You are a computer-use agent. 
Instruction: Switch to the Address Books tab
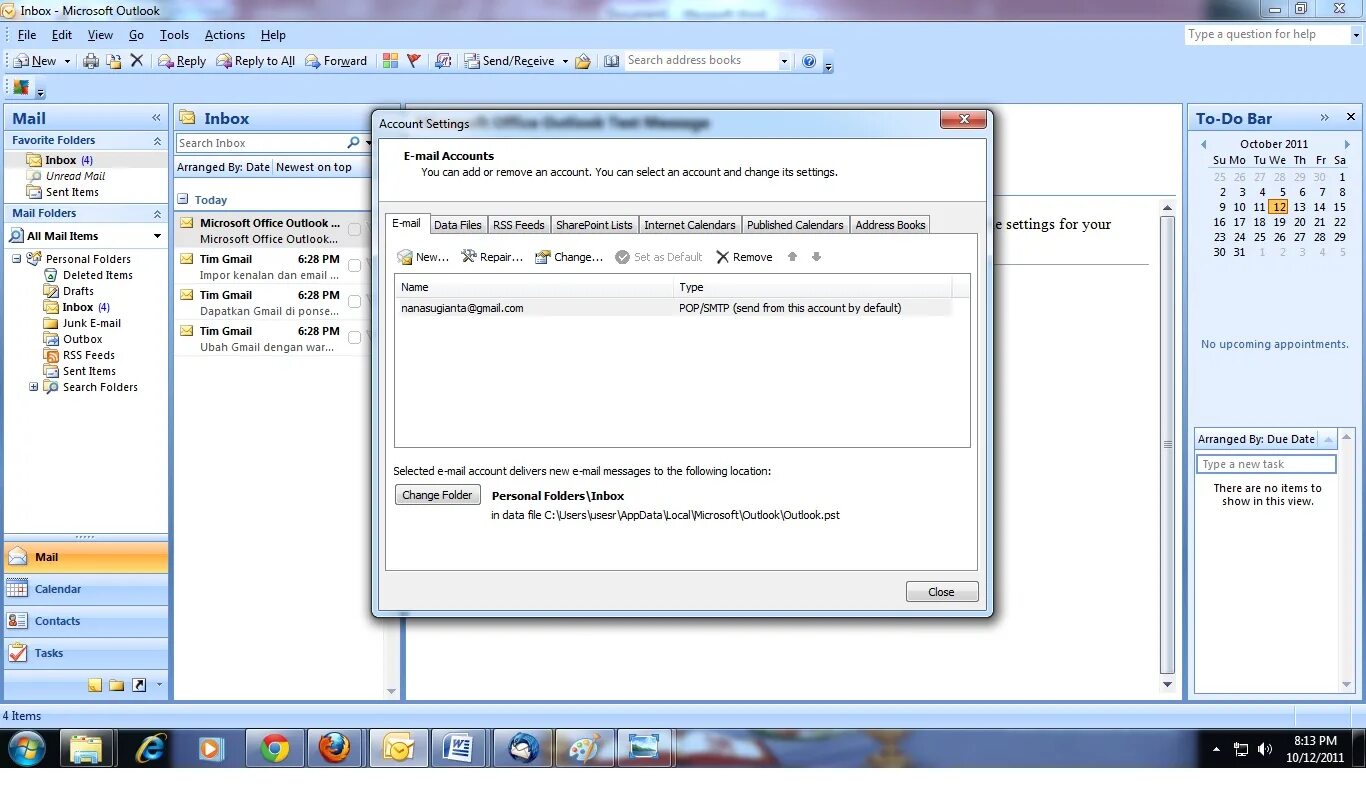tap(890, 225)
